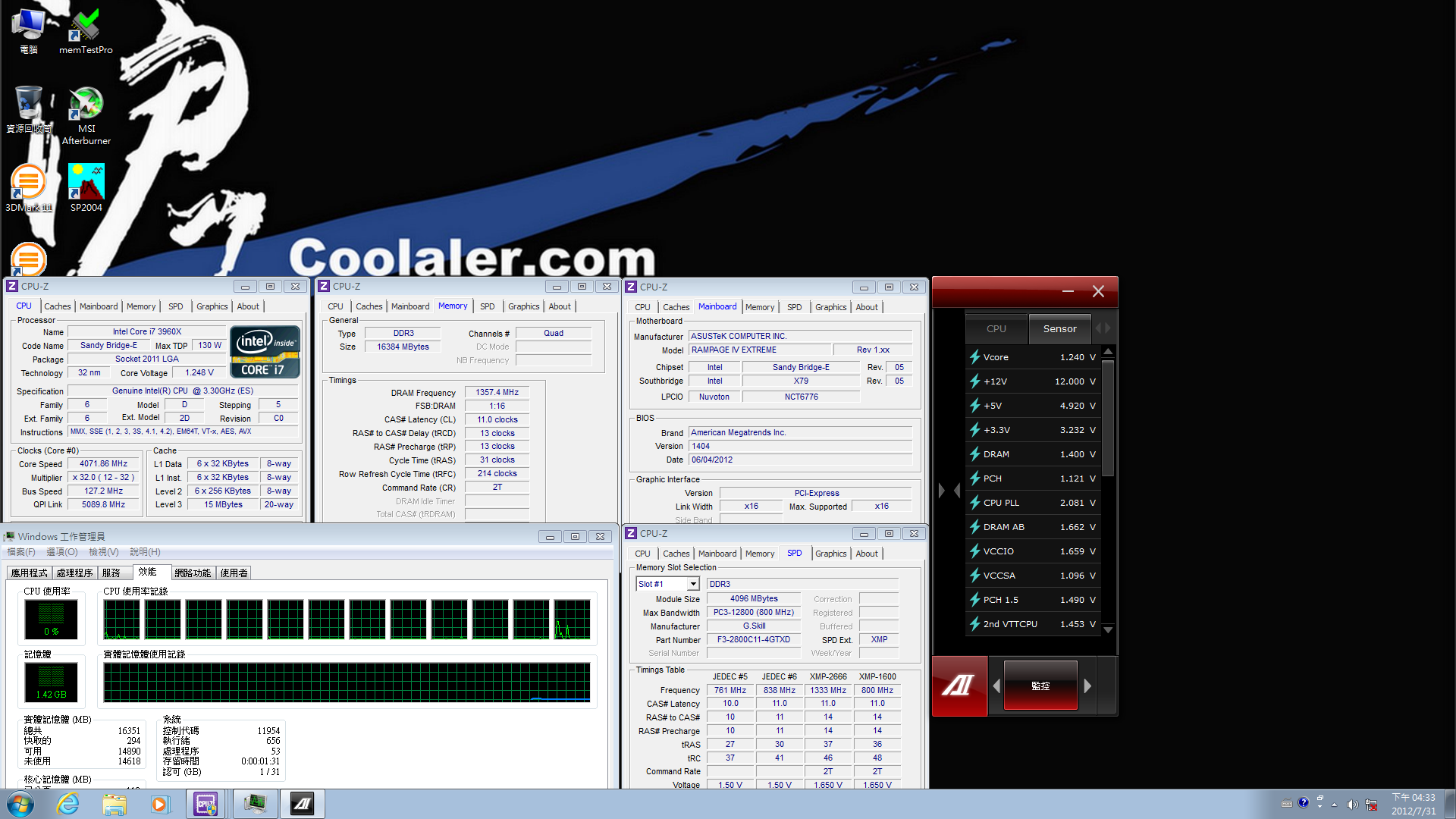1456x819 pixels.
Task: Click the XMP-2666 timings column header
Action: click(x=828, y=676)
